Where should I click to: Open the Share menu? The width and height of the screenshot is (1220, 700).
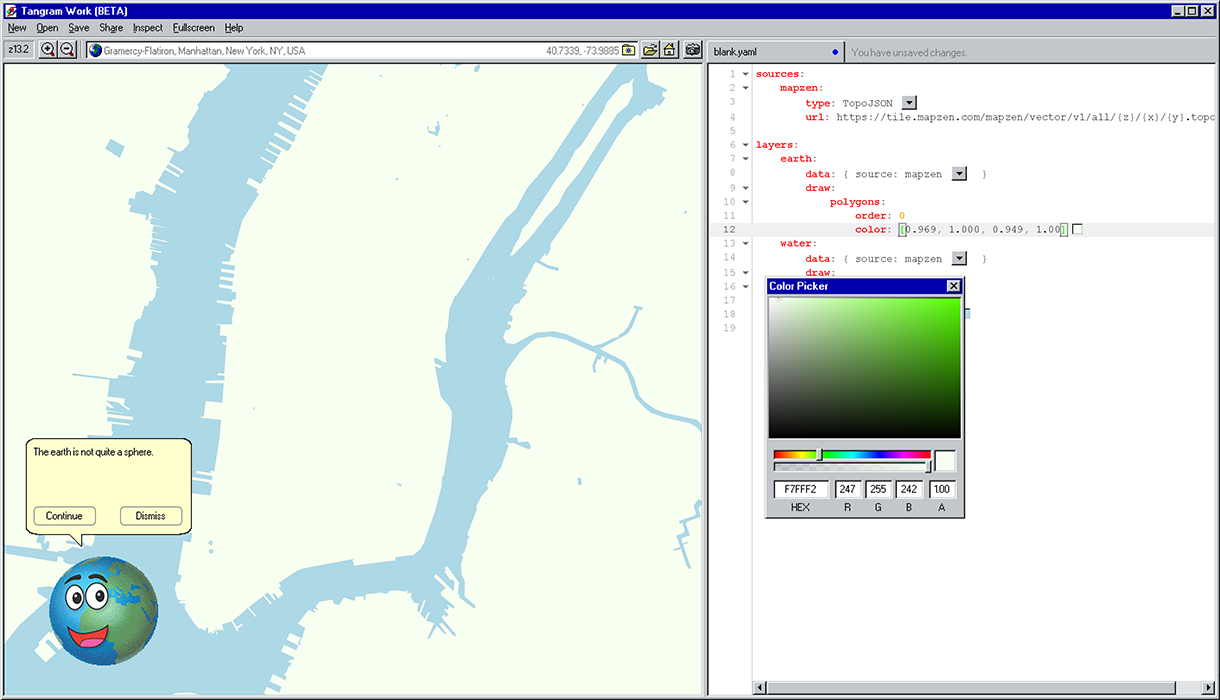(111, 28)
